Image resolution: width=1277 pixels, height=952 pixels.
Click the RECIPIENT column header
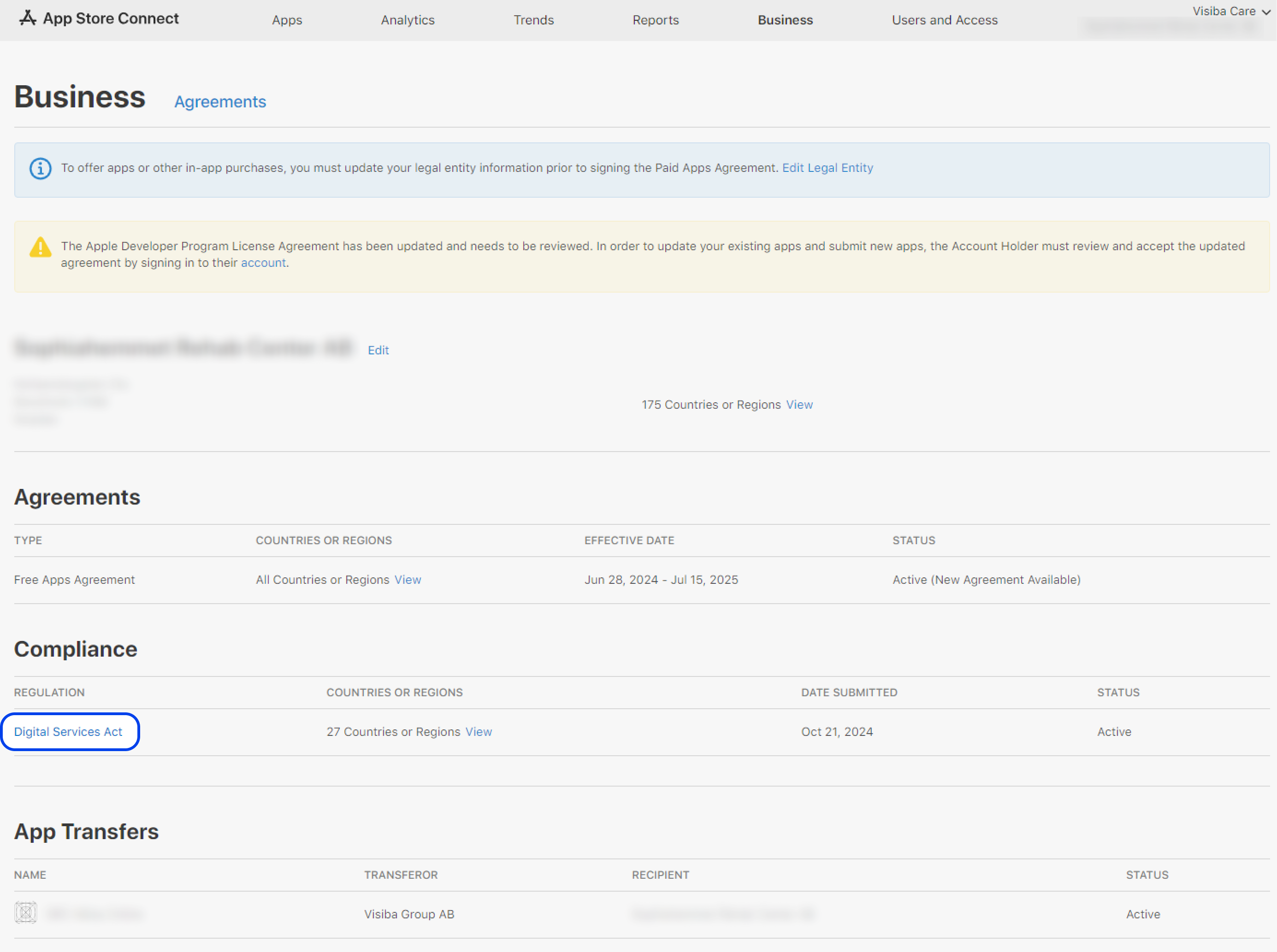[660, 875]
